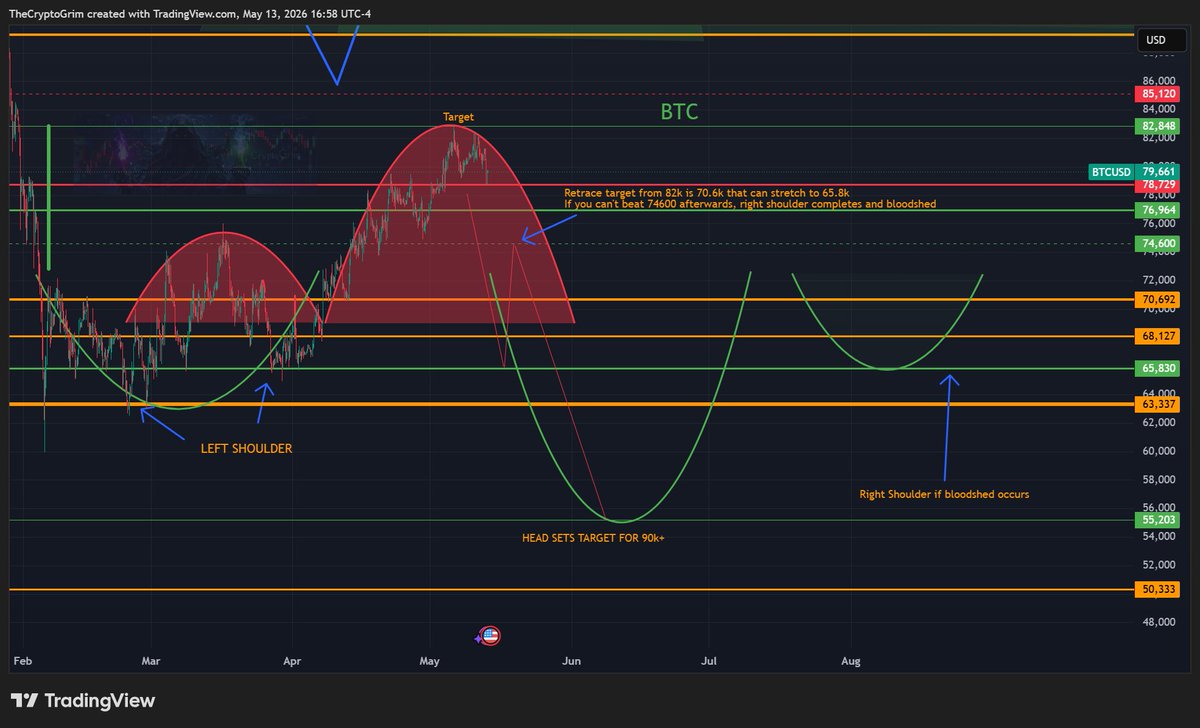The height and width of the screenshot is (728, 1200).
Task: Click the US flag event marker icon
Action: pos(490,635)
